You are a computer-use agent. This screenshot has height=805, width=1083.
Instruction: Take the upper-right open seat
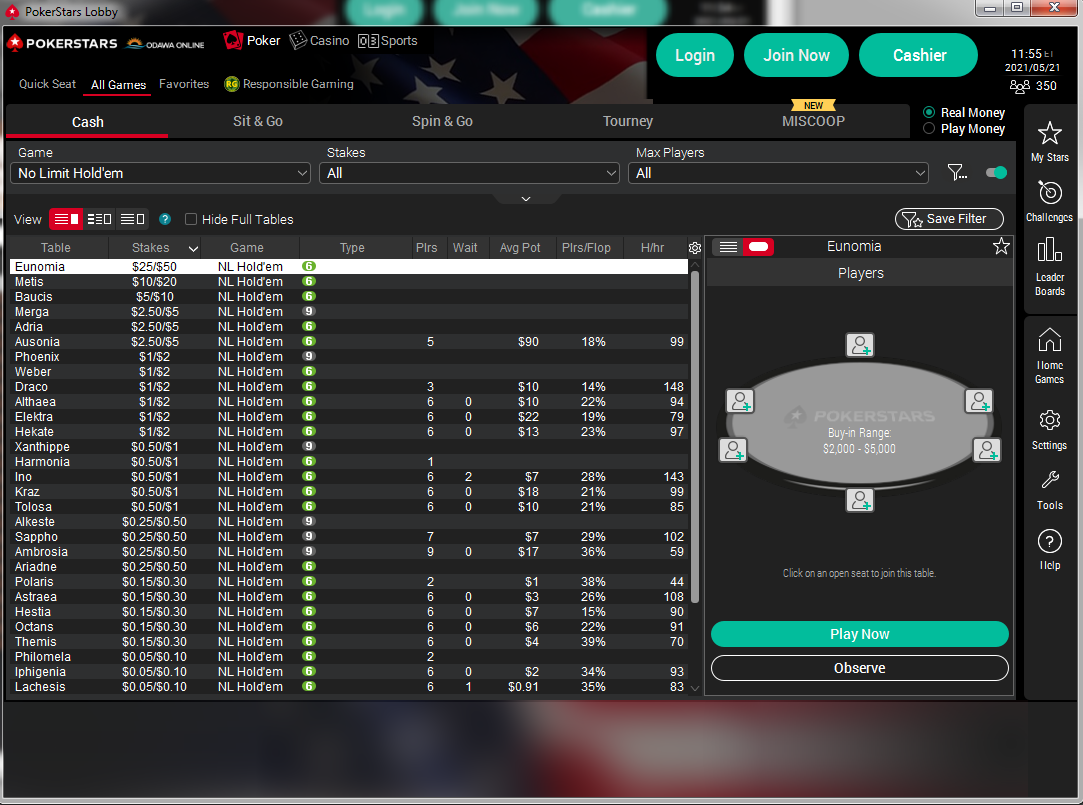coord(979,400)
